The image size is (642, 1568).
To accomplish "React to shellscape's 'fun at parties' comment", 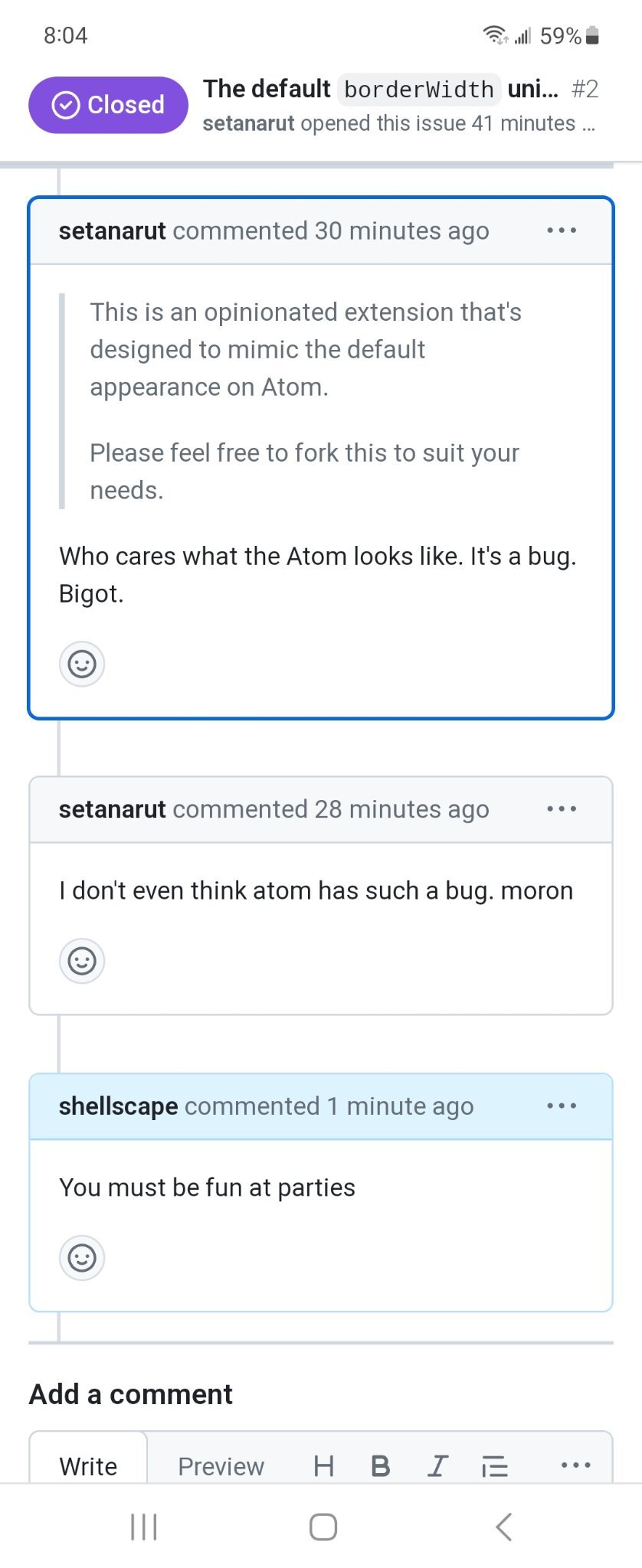I will coord(82,1258).
